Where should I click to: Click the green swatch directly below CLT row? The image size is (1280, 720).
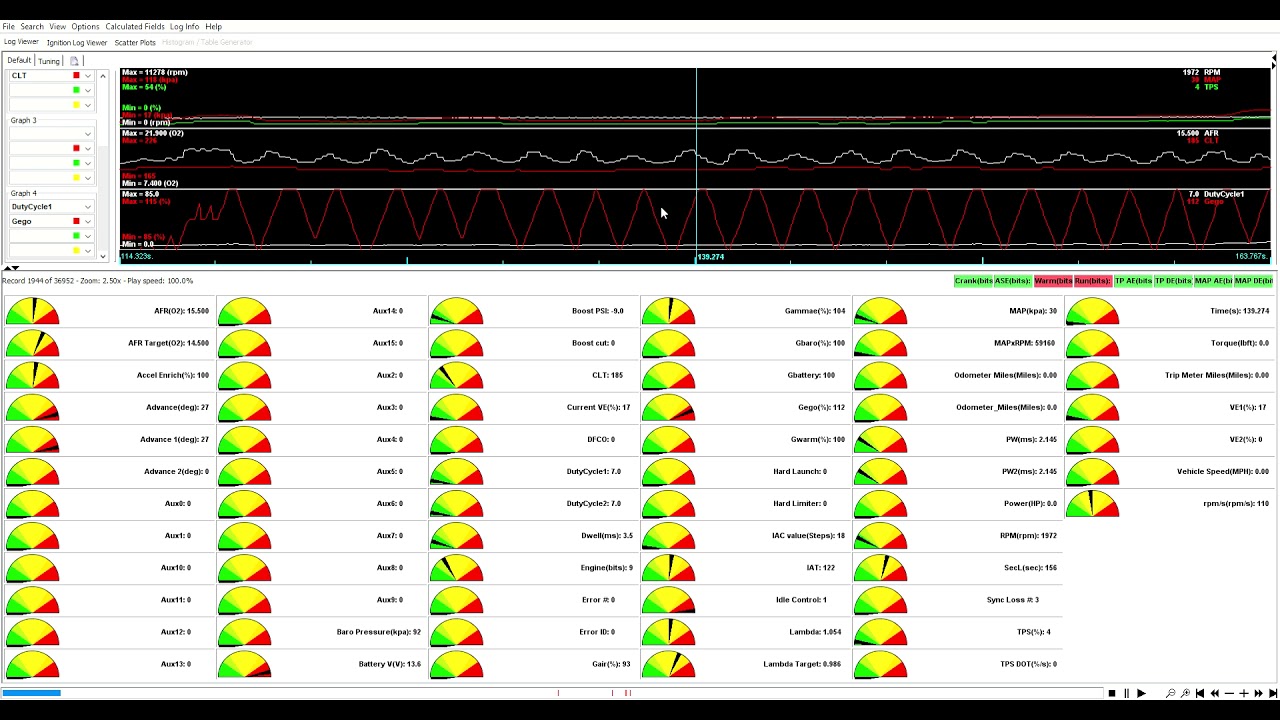click(x=76, y=90)
